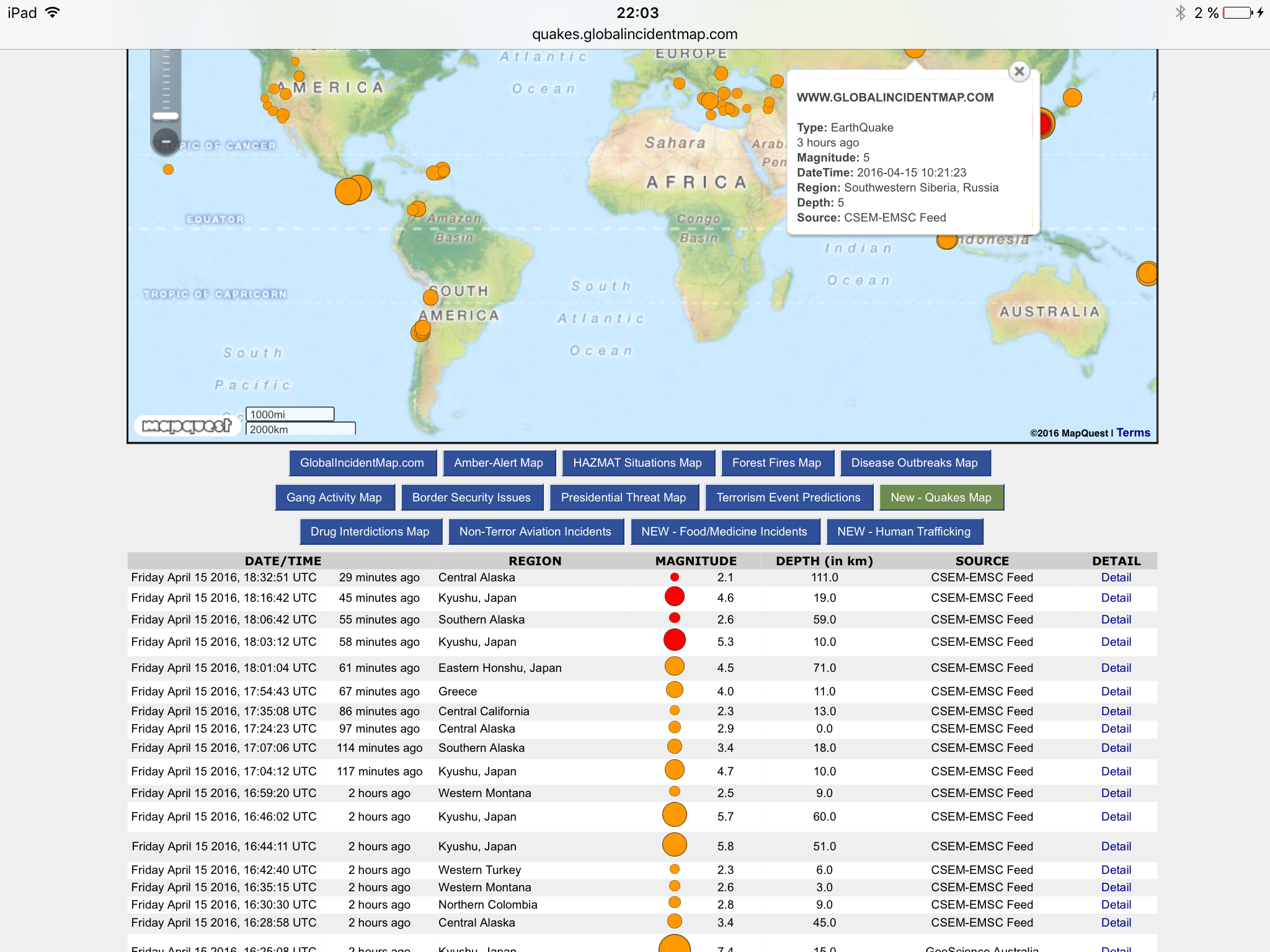Click the red dot in Central Alaska 2.1 row
Screen dimensions: 1270x952
675,577
